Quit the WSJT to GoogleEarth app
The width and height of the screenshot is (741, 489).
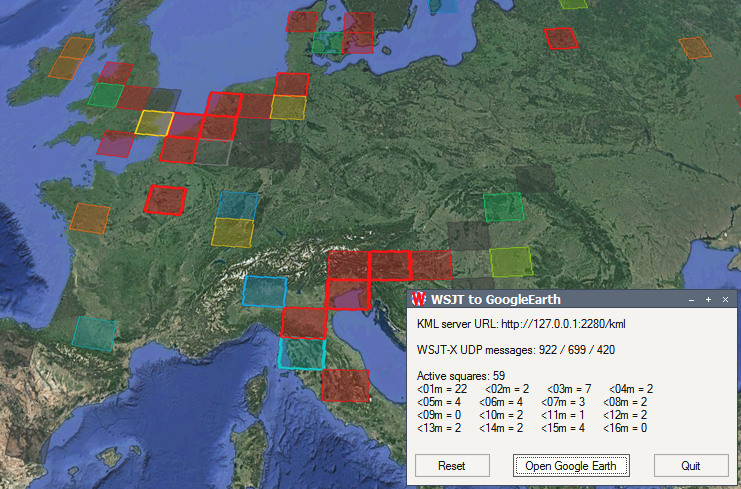[691, 466]
